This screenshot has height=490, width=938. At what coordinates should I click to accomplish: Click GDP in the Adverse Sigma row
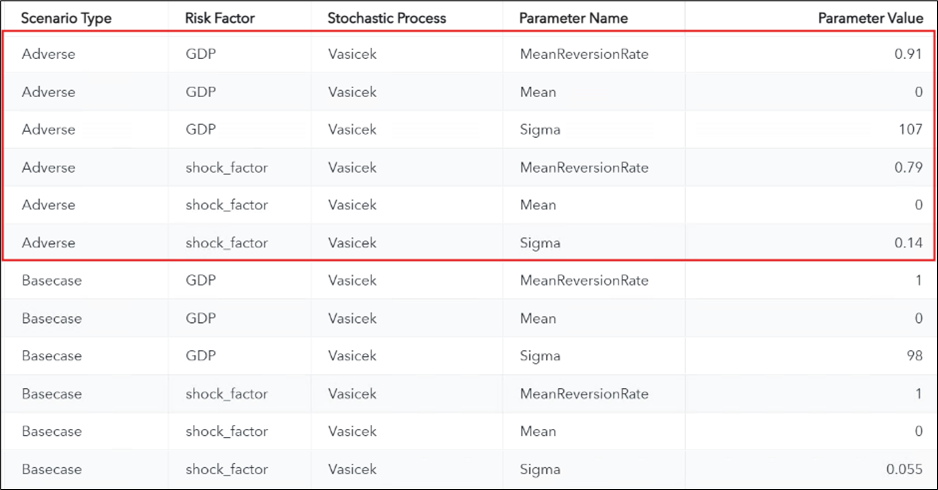(x=201, y=130)
